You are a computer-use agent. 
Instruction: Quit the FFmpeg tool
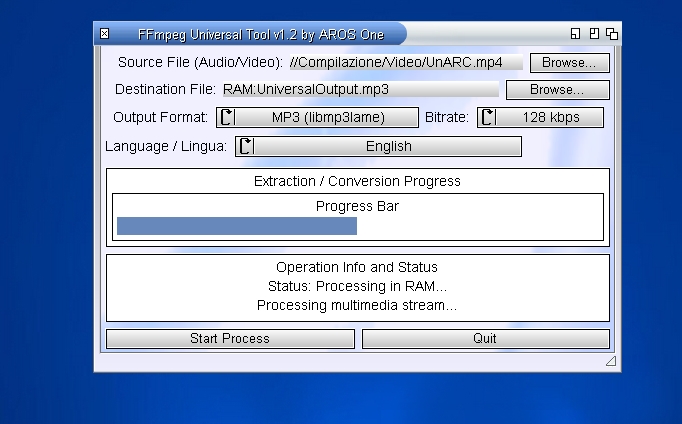point(486,339)
